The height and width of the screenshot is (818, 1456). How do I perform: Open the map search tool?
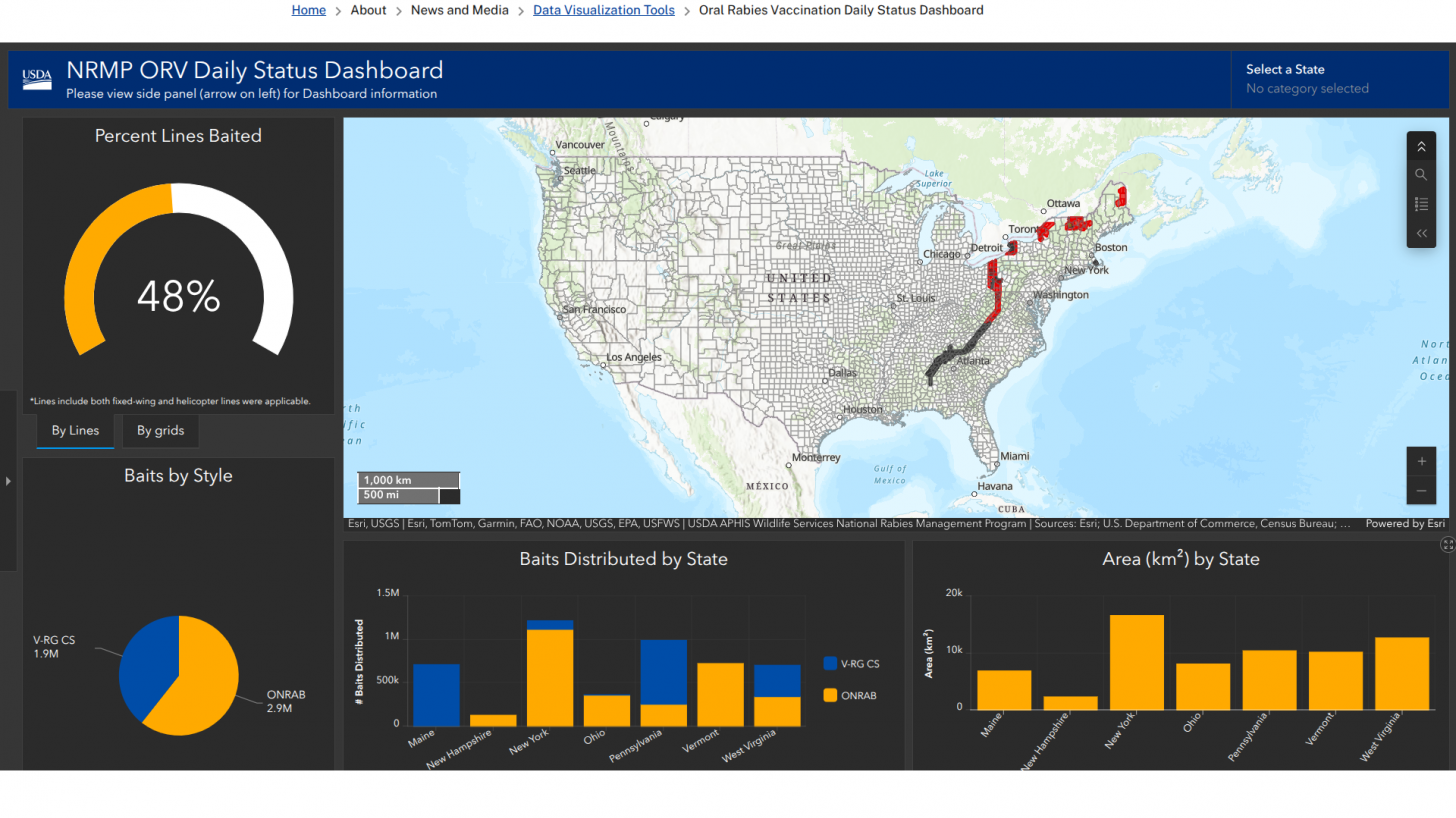point(1421,175)
